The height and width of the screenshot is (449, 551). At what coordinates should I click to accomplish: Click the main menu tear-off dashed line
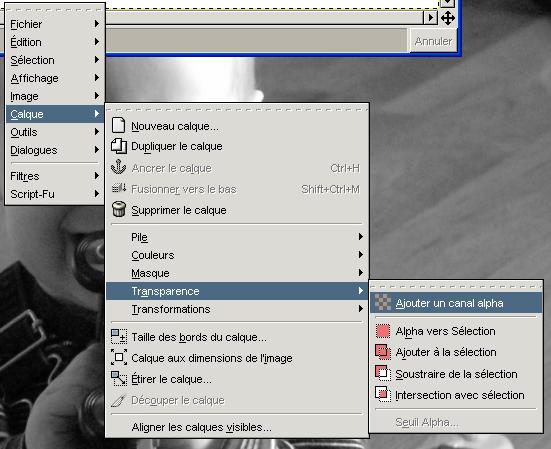pyautogui.click(x=55, y=10)
